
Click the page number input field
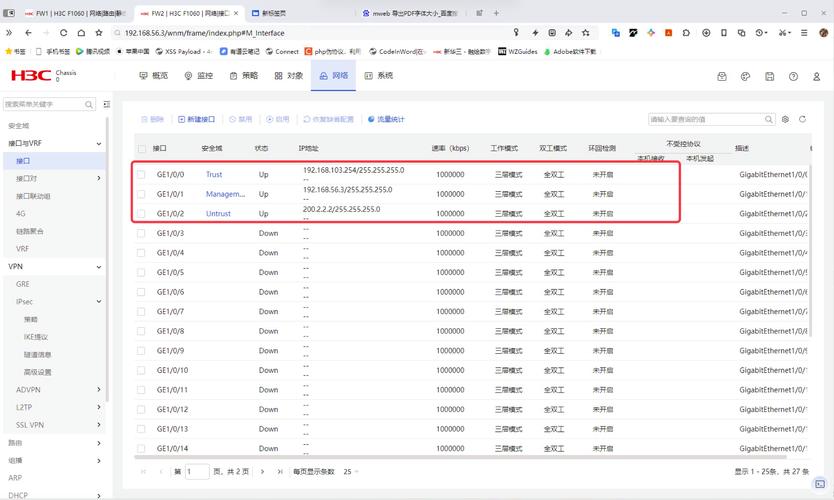[197, 471]
